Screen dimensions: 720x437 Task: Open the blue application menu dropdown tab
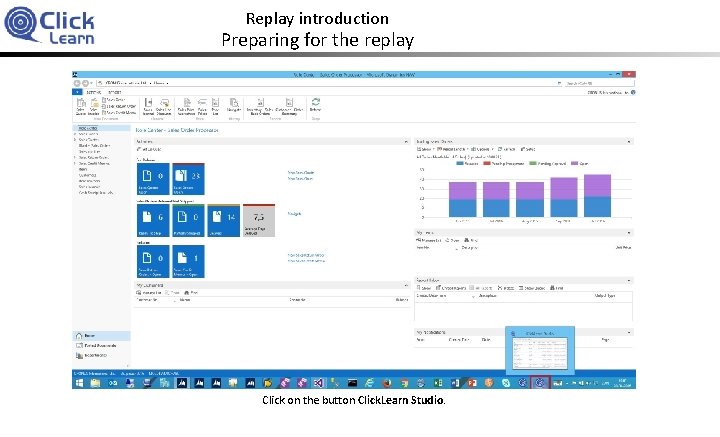coord(77,92)
